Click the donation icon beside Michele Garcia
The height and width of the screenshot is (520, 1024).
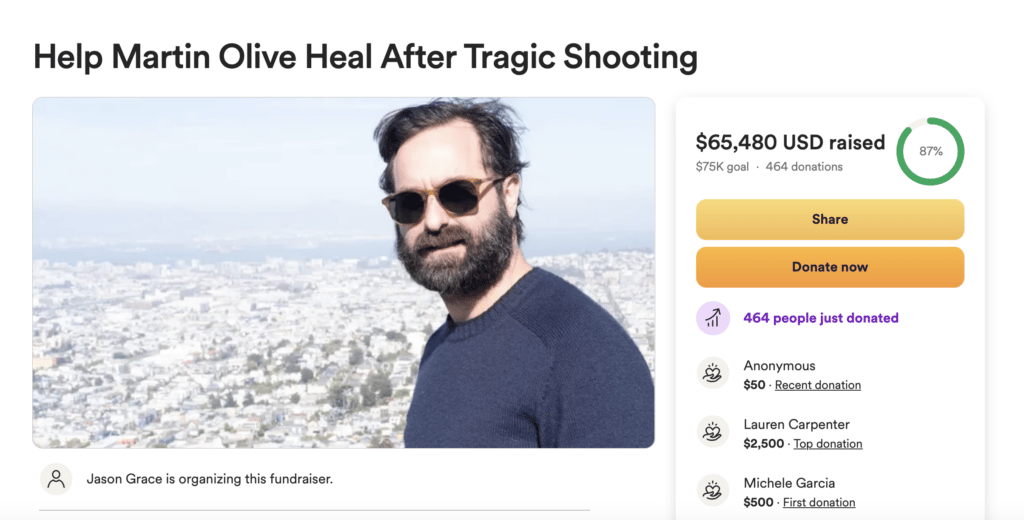[712, 491]
